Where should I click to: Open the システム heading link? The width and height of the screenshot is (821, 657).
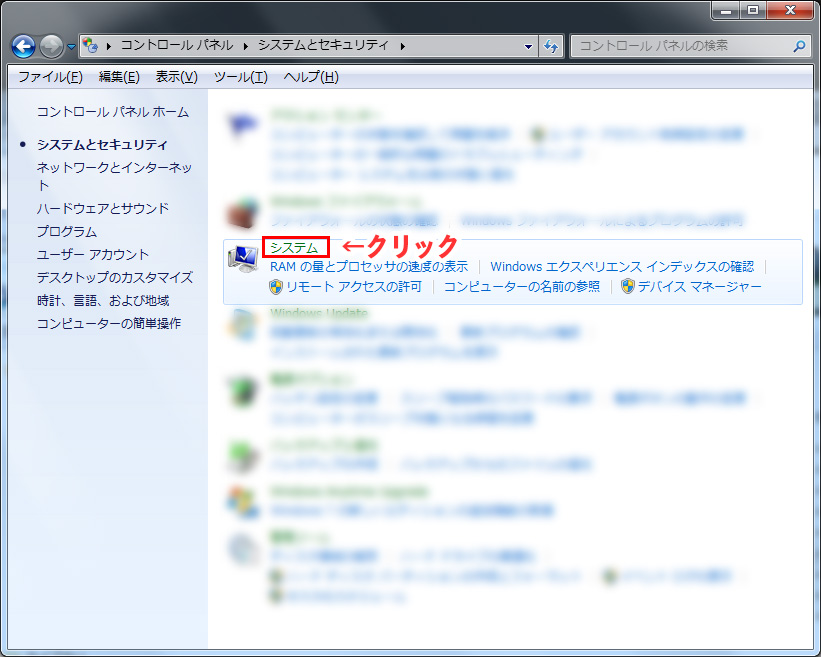[294, 248]
